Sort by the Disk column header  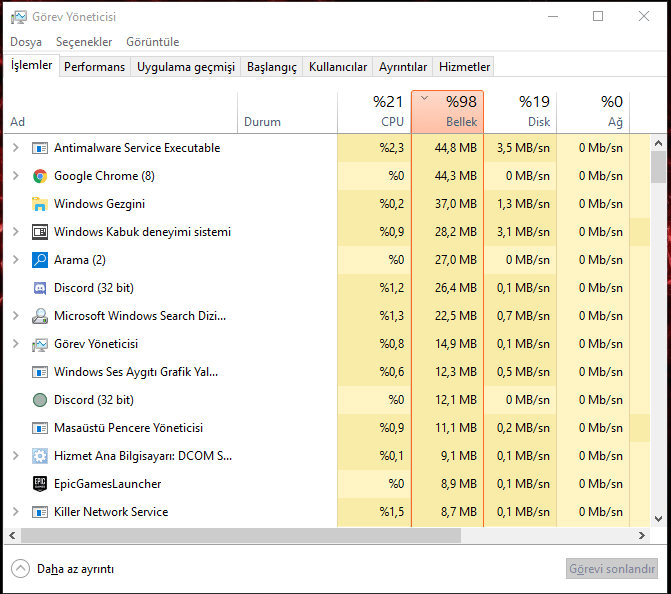520,112
